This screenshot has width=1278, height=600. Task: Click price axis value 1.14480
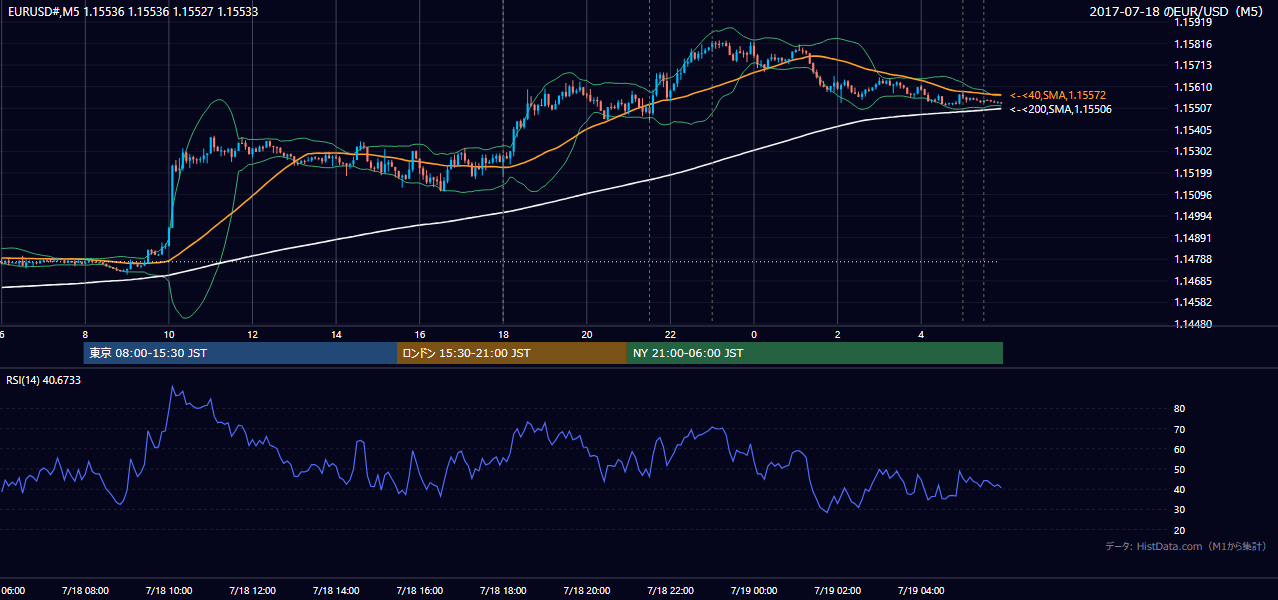click(x=1194, y=324)
